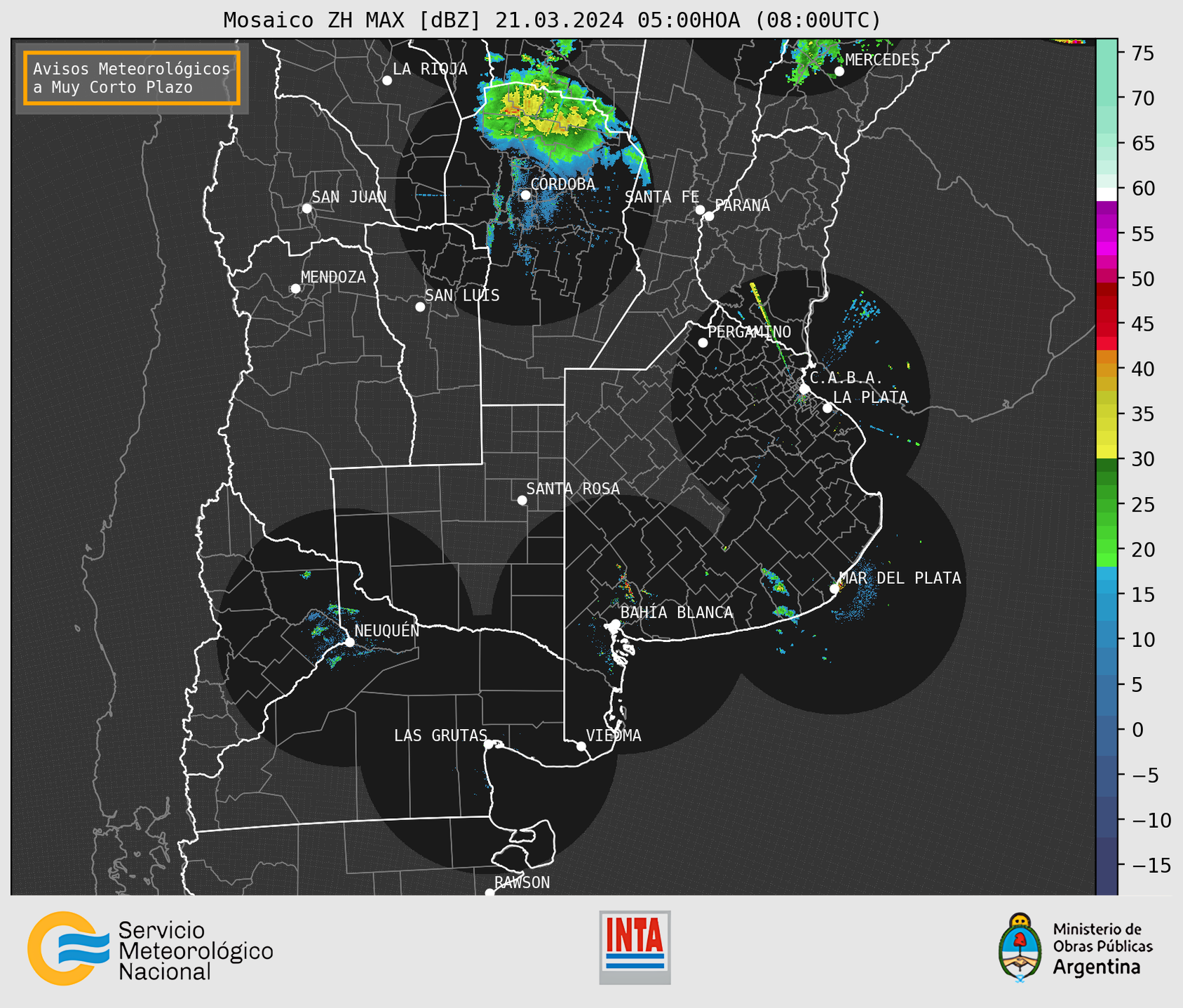1183x1008 pixels.
Task: Click the PERGAMINO map label
Action: click(750, 332)
